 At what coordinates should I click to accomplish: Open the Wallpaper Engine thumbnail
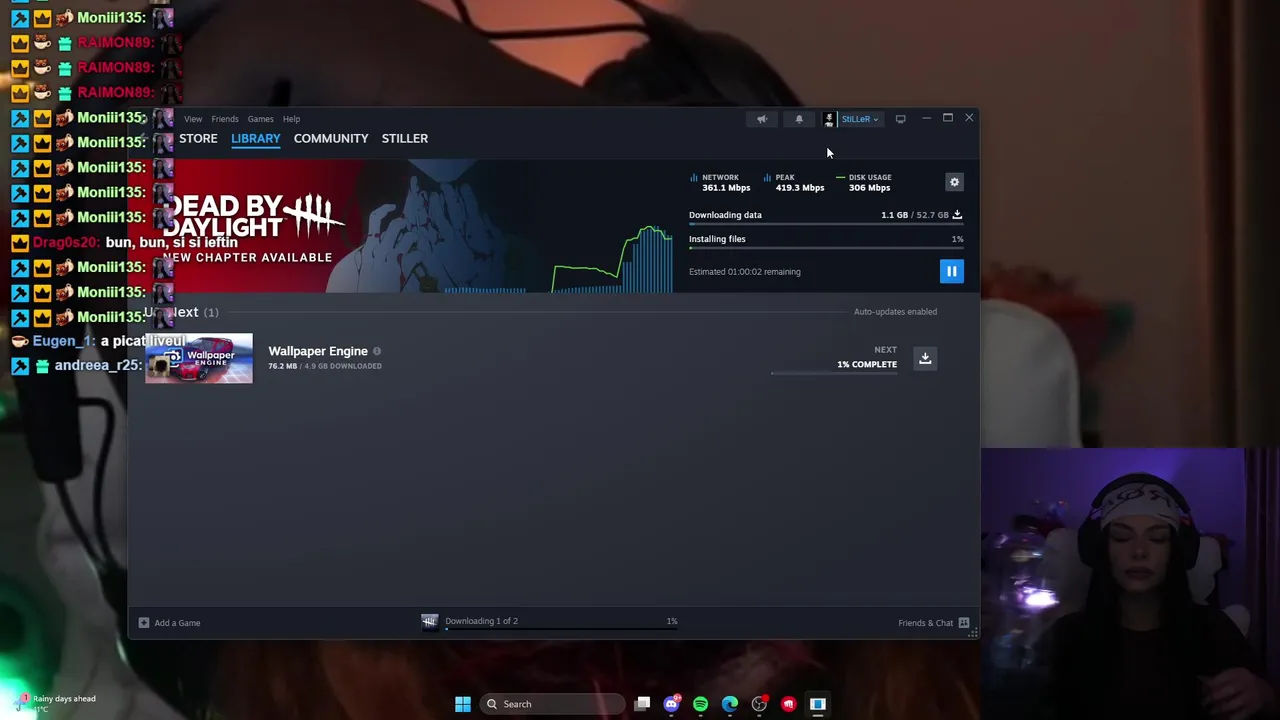pos(199,358)
